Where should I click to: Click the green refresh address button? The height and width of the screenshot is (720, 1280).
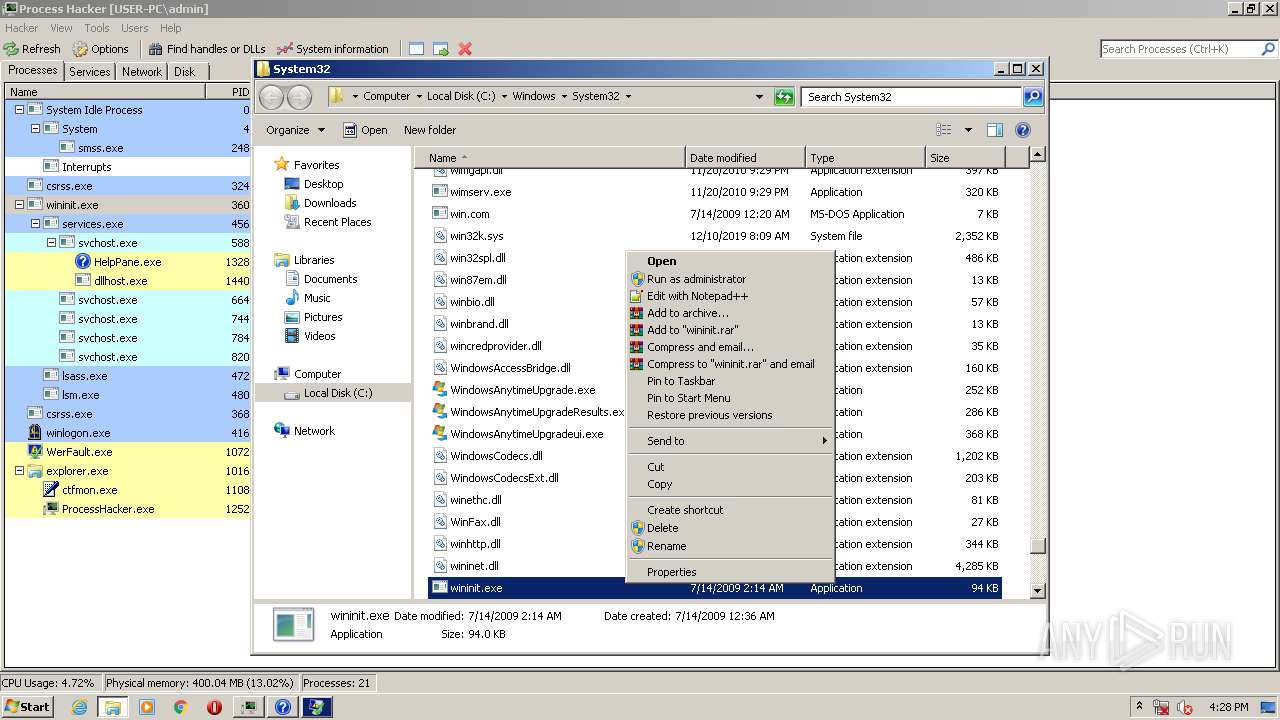tap(784, 97)
